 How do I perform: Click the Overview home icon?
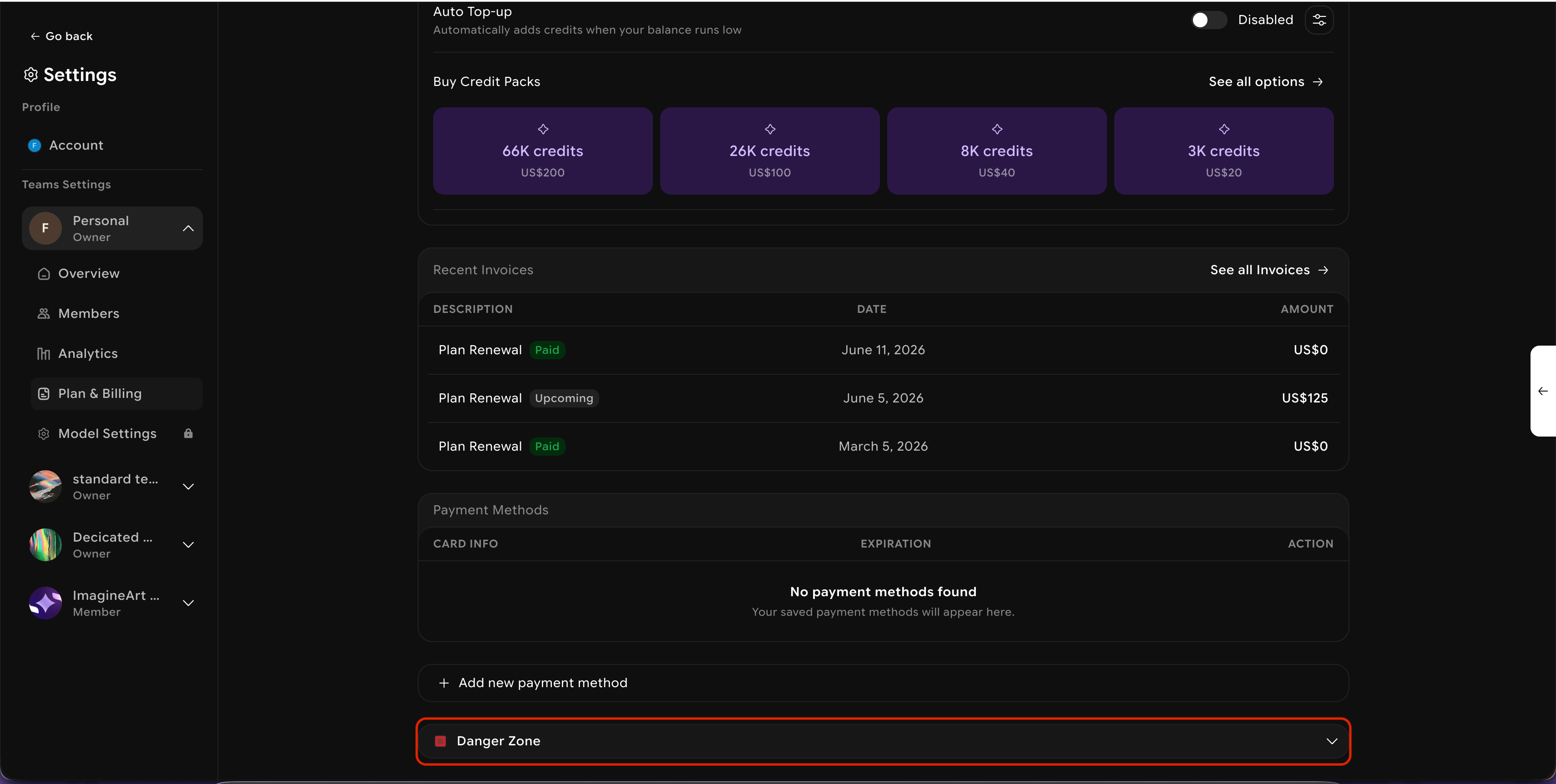[44, 273]
